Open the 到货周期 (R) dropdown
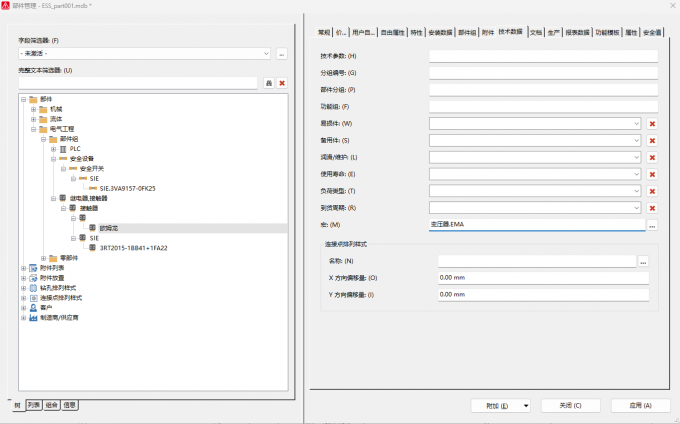680x424 pixels. [x=636, y=209]
